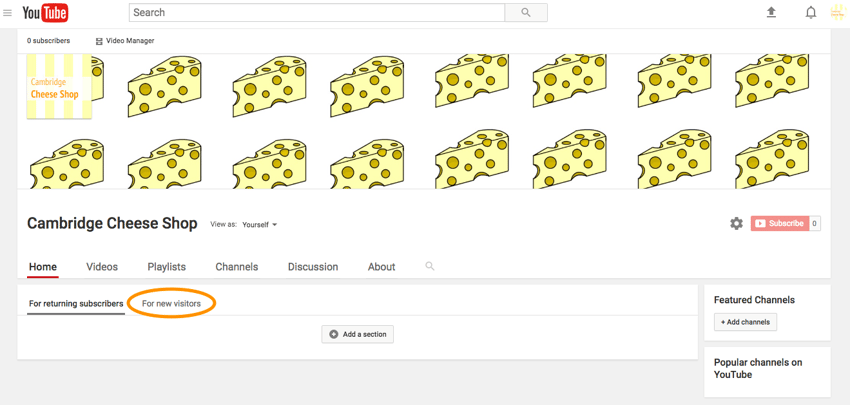Open the notifications bell
This screenshot has height=405, width=850.
[811, 12]
